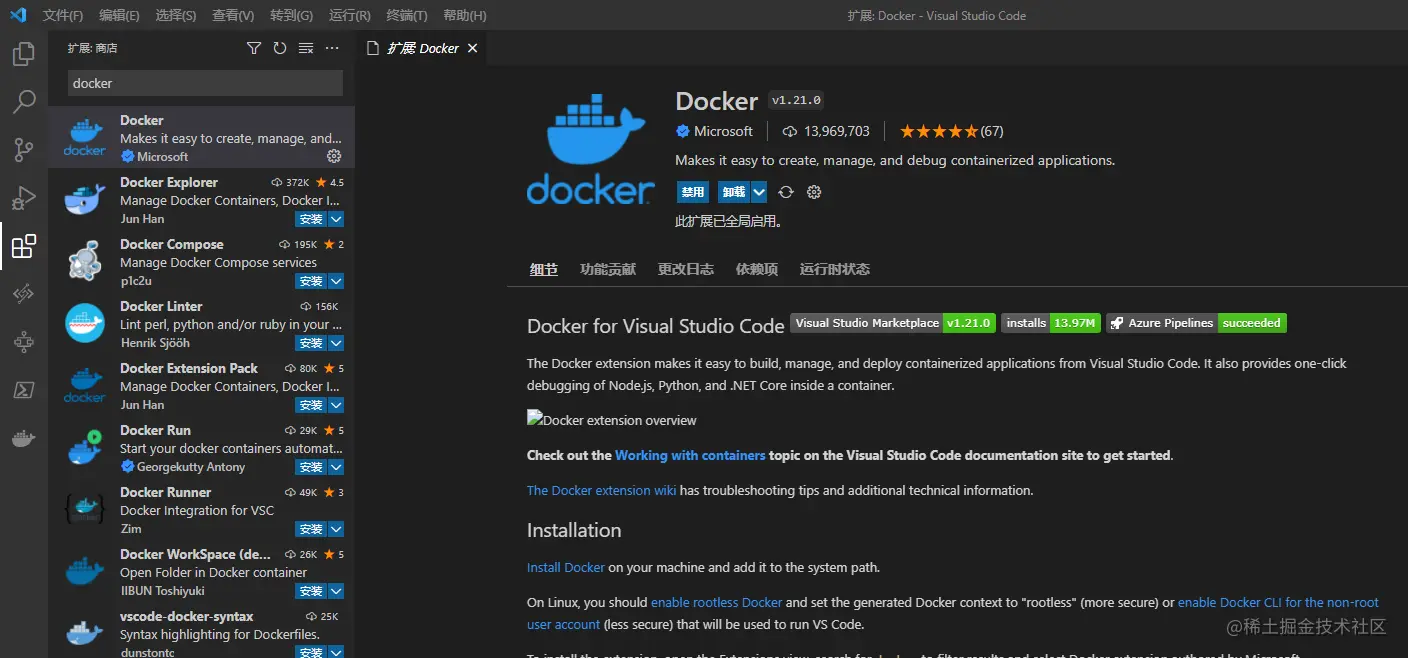Open the 运行(R) menu
Image resolution: width=1408 pixels, height=658 pixels.
(349, 15)
